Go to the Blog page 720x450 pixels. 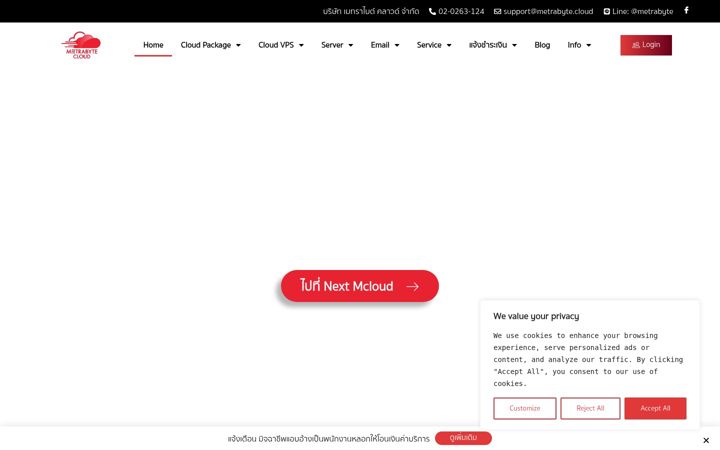[x=542, y=45]
